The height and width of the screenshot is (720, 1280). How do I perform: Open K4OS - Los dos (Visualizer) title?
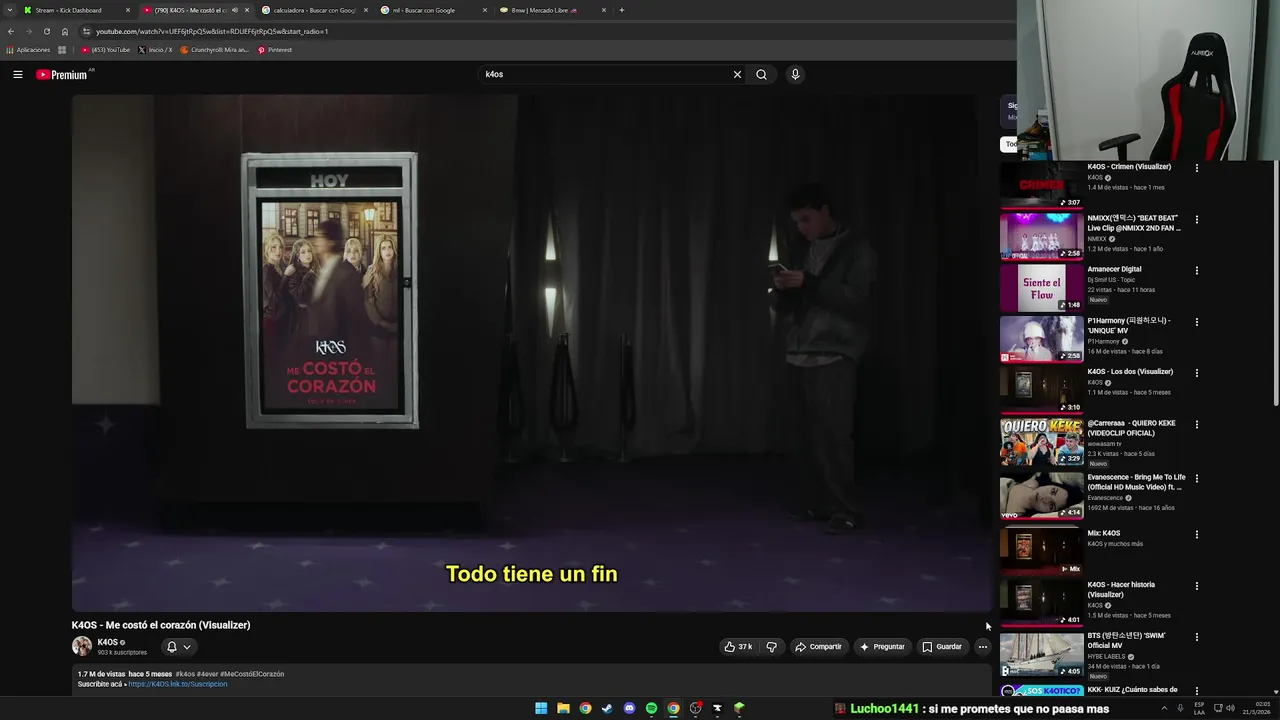(x=1130, y=371)
